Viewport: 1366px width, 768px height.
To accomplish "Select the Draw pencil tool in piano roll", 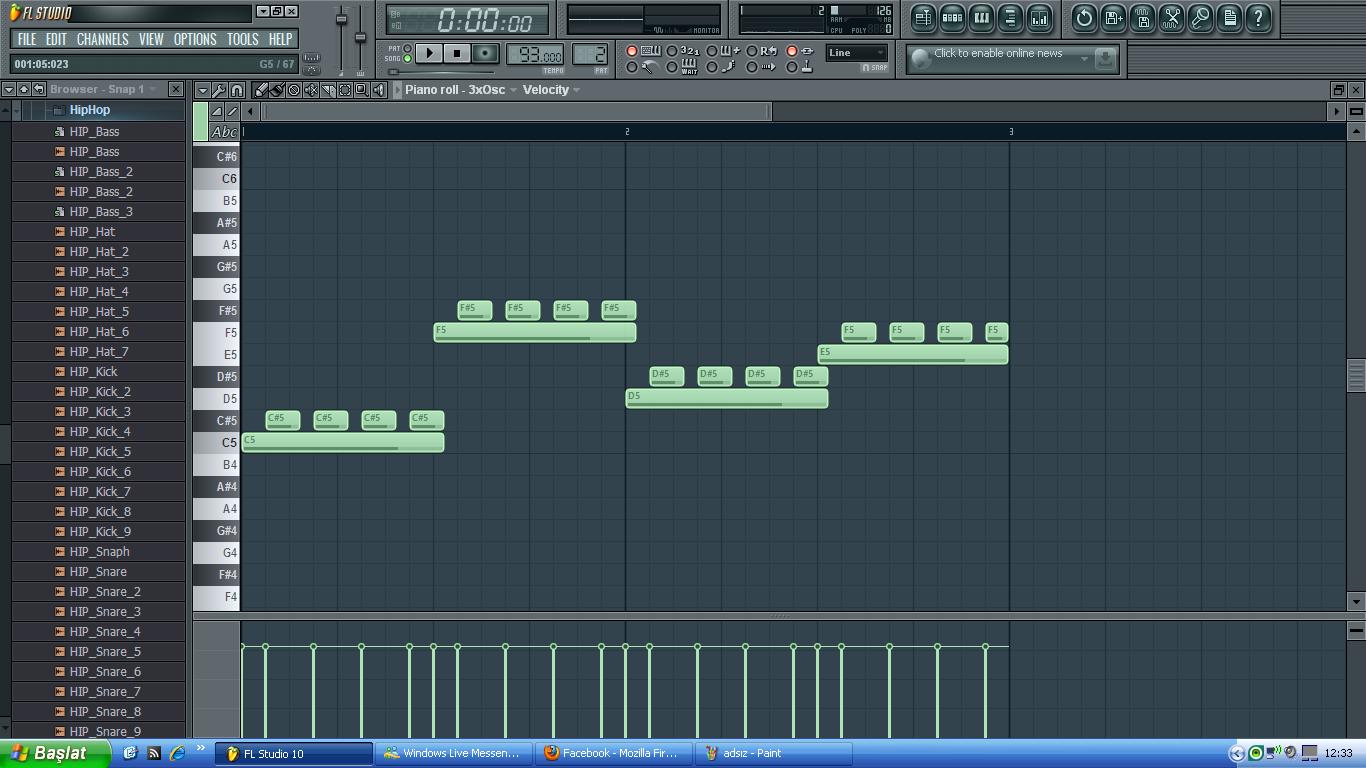I will point(261,90).
